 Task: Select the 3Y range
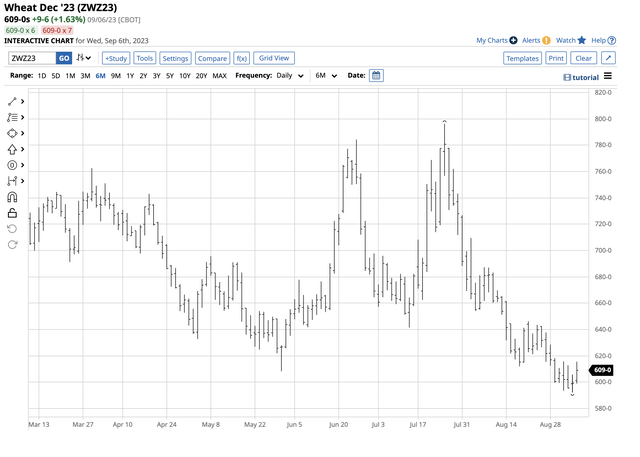point(156,76)
